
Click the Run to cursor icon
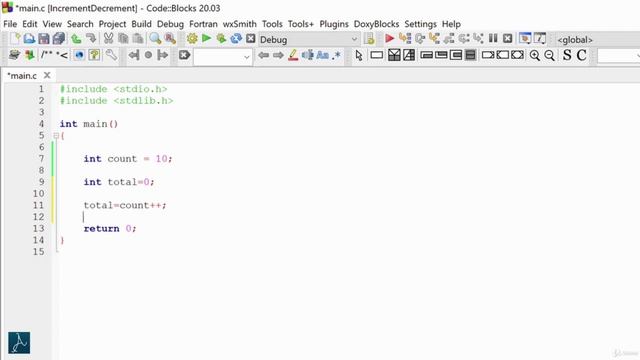tap(405, 39)
